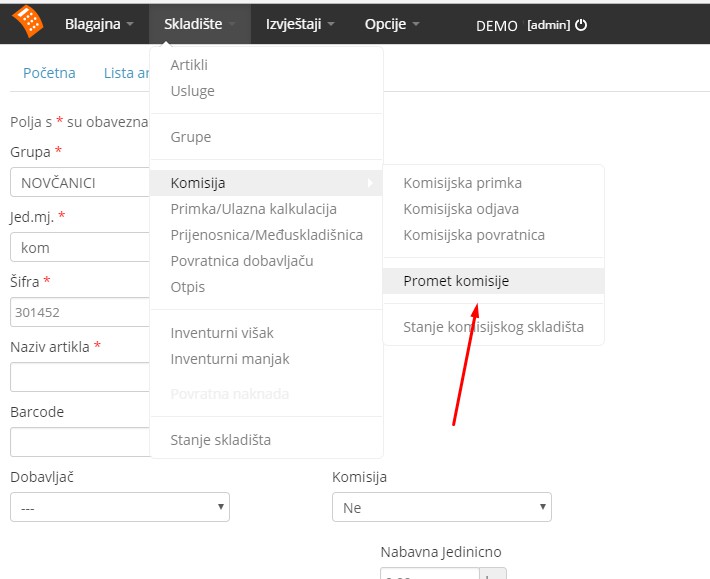
Task: Go to the Početna link
Action: [49, 73]
